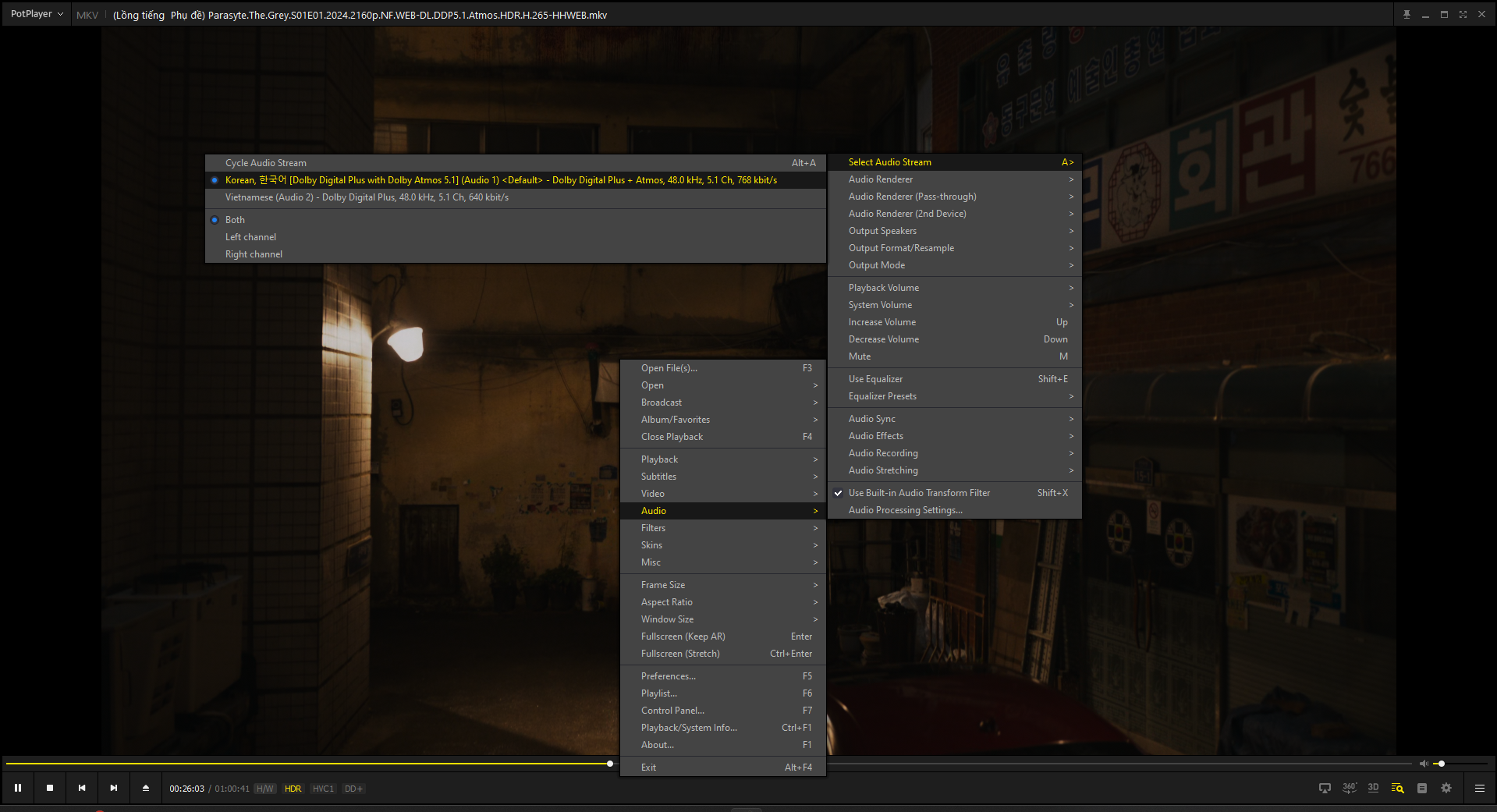
Task: Click Cycle Audio Stream
Action: click(x=515, y=163)
